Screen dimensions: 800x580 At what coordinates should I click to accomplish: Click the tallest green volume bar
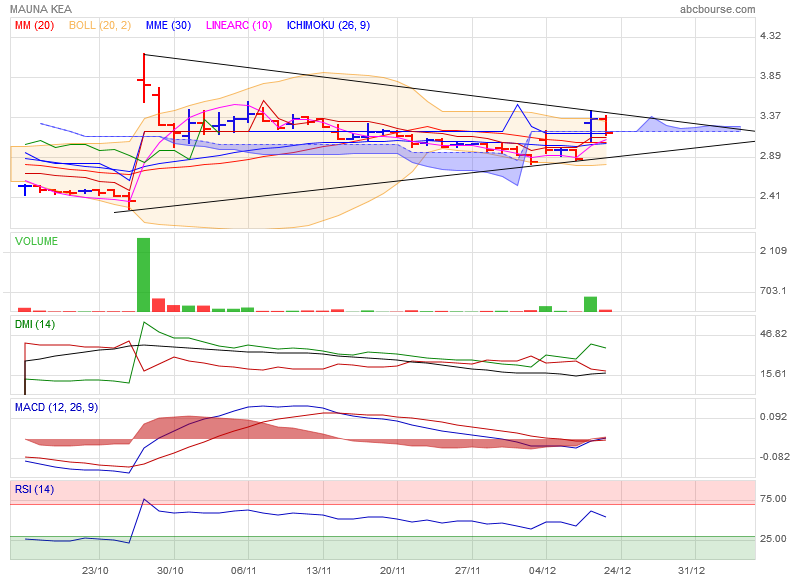143,274
